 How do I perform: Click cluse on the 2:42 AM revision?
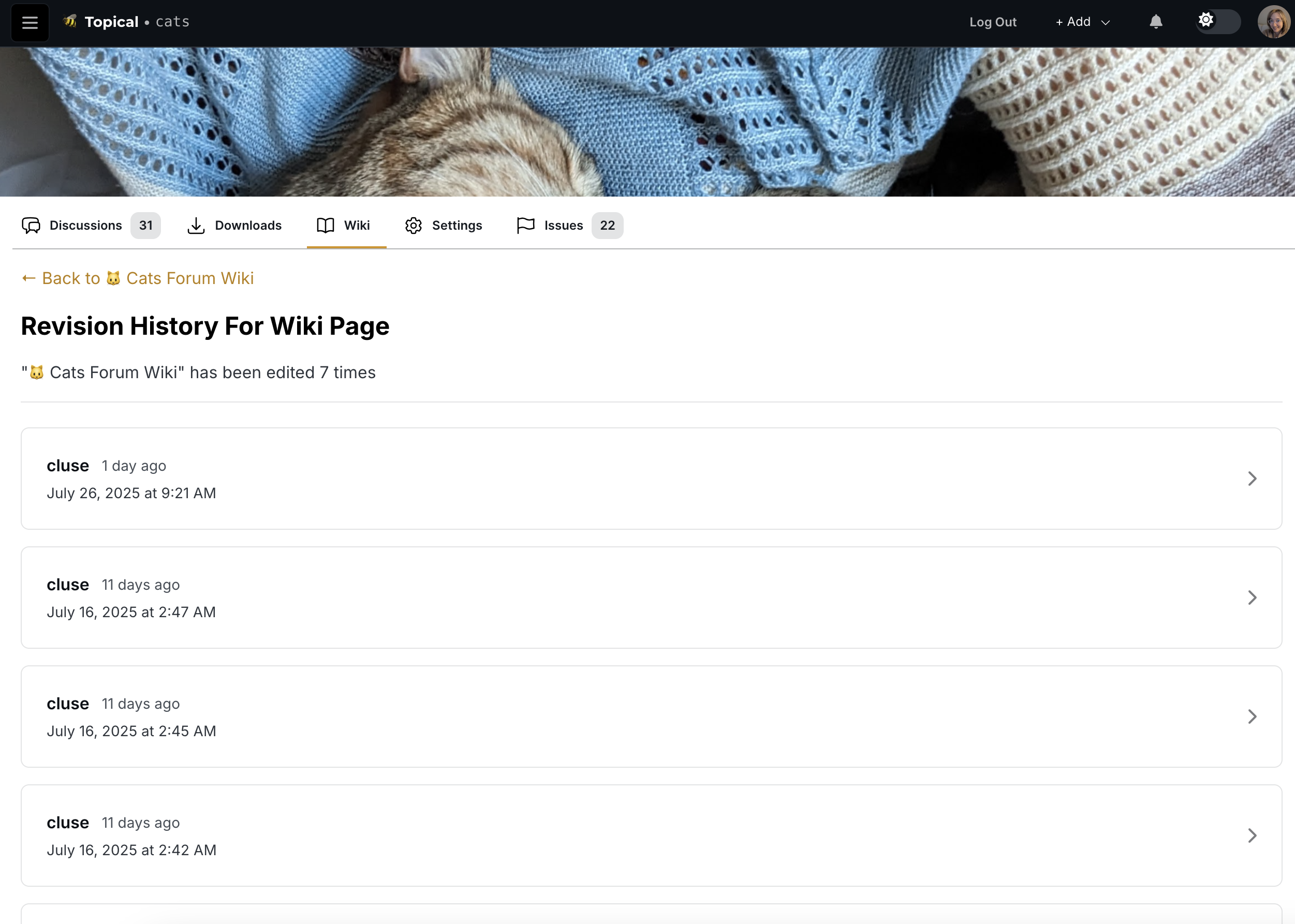coord(68,822)
